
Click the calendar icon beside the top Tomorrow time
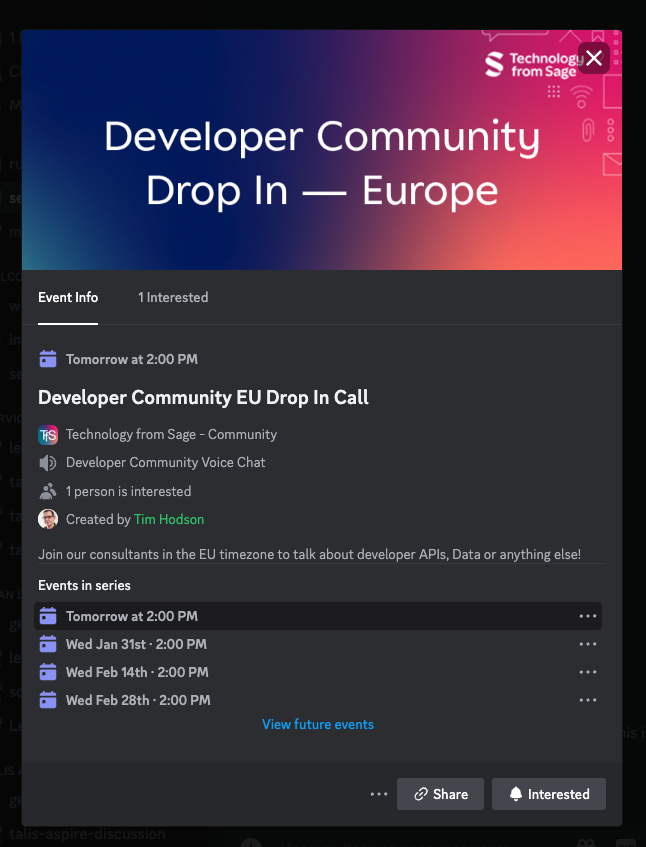[48, 359]
